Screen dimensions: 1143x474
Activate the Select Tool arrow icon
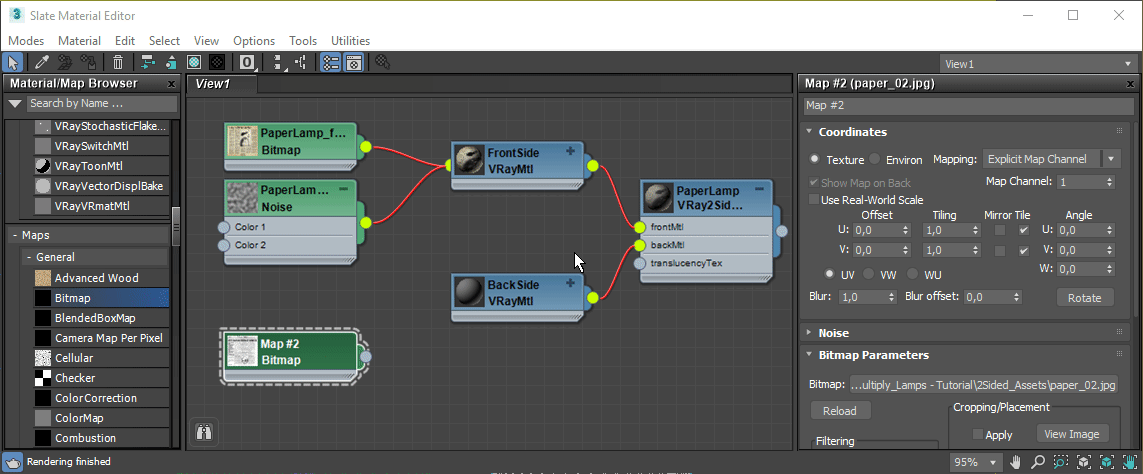pos(13,63)
